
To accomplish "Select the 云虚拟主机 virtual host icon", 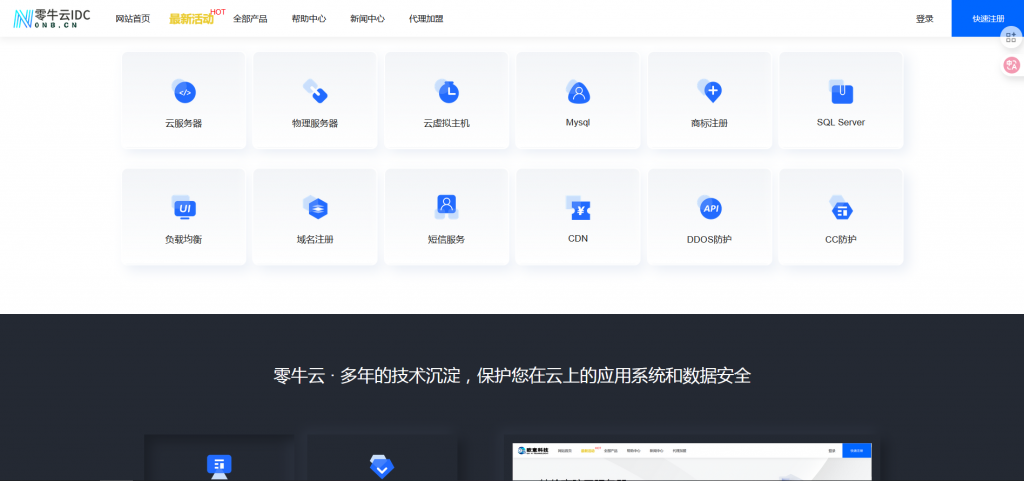I will (x=447, y=92).
